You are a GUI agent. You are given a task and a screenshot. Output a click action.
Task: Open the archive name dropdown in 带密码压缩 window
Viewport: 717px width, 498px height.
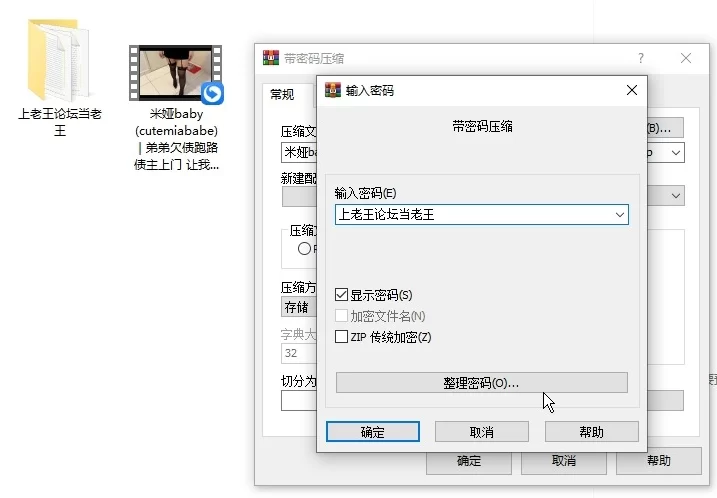pyautogui.click(x=675, y=153)
